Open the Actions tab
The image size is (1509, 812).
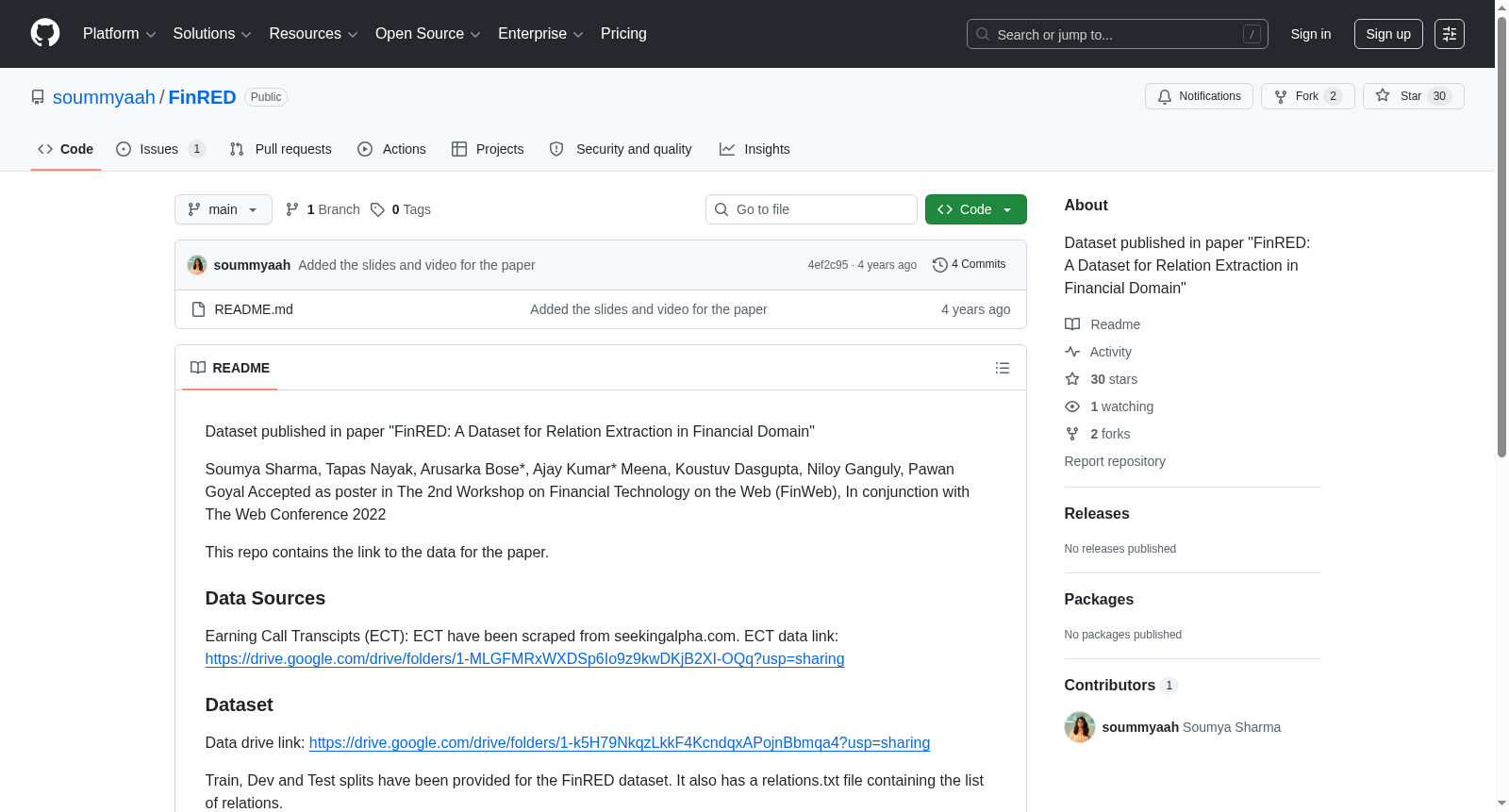[x=391, y=149]
